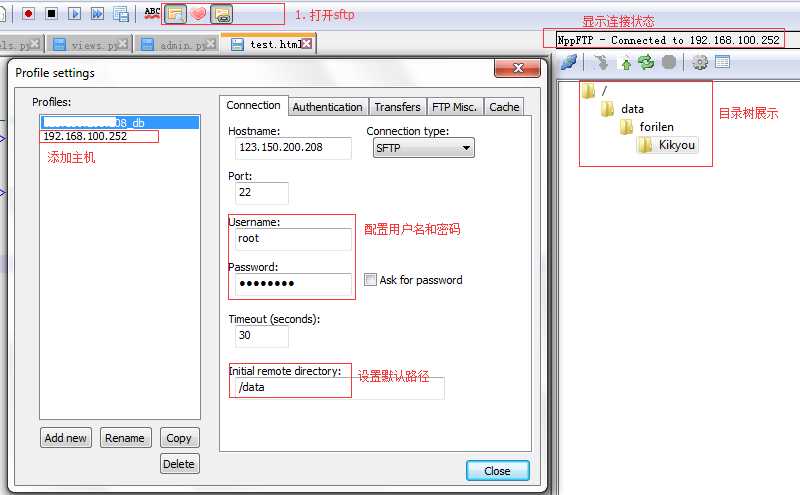Click the Username field containing root
The width and height of the screenshot is (800, 495).
293,239
